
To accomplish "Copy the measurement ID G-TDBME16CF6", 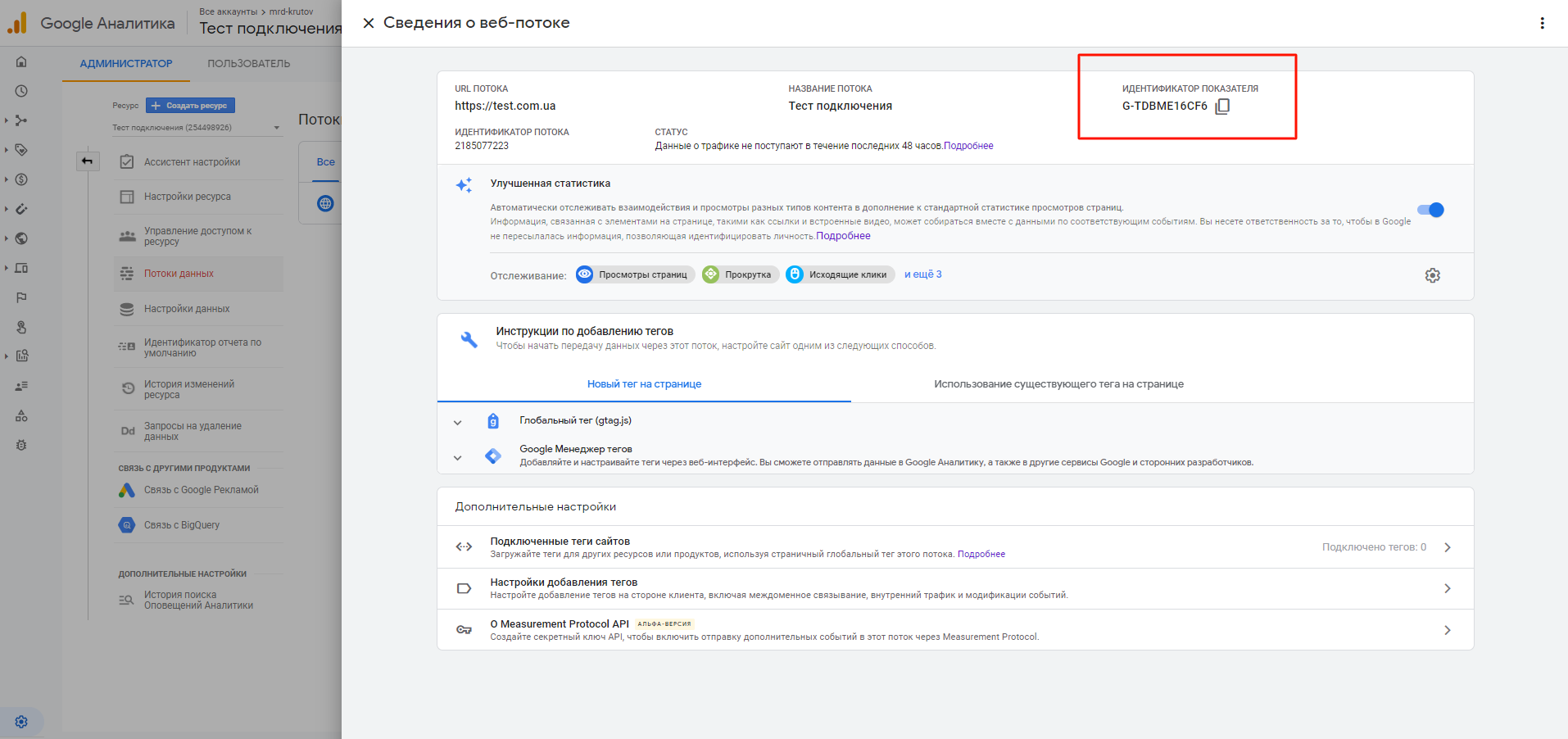I will pos(1222,106).
